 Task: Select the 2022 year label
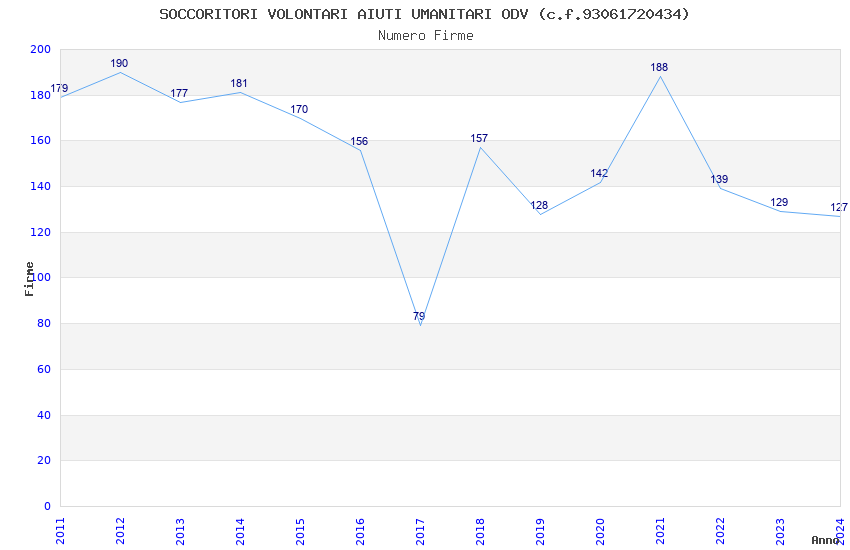click(720, 531)
